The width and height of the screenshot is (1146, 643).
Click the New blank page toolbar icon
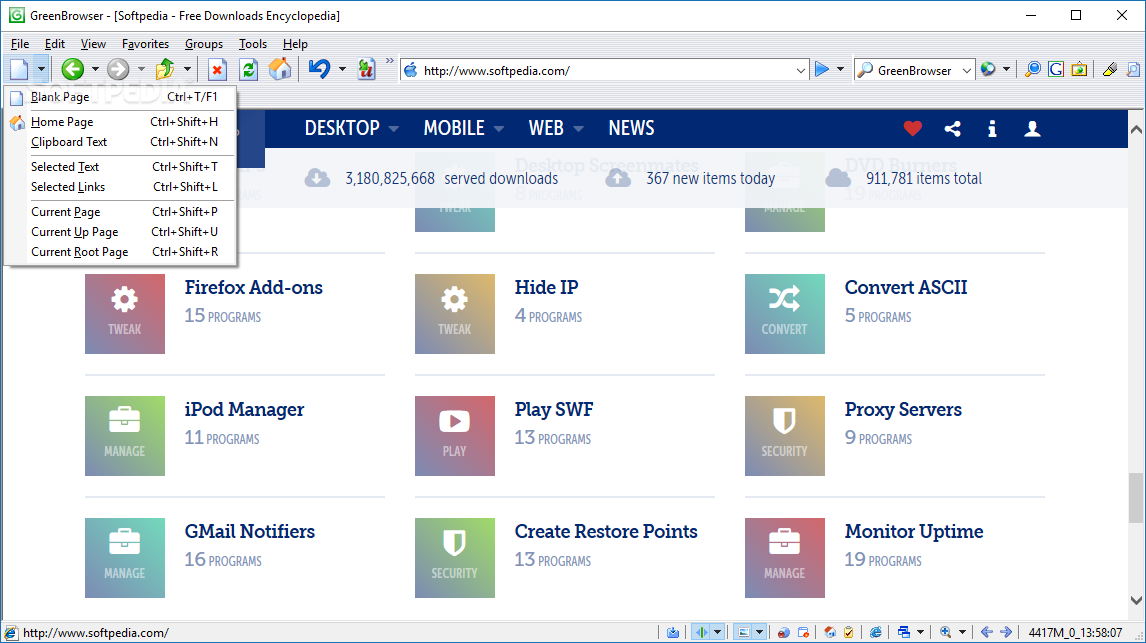click(x=19, y=70)
